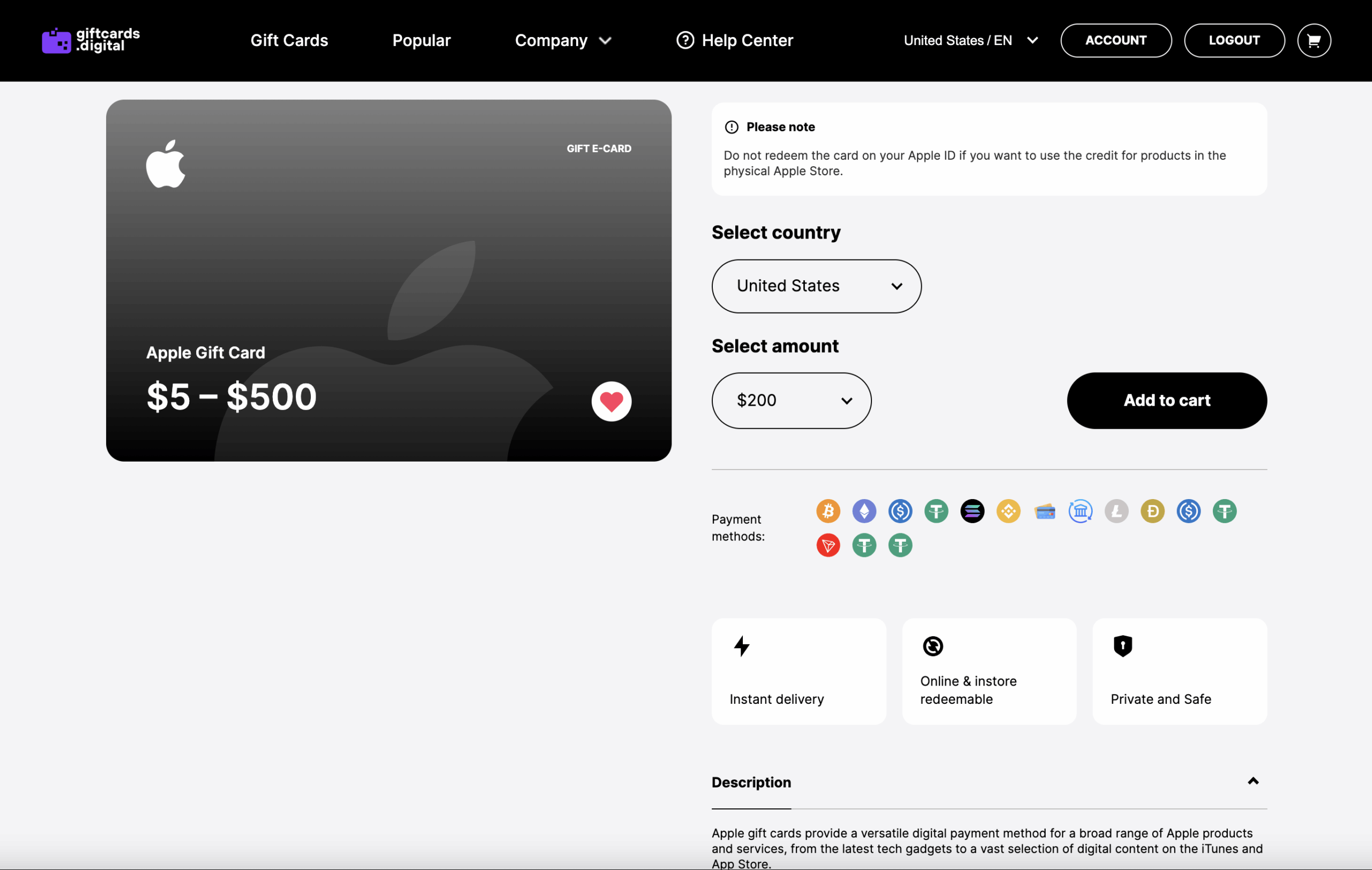Open the Help Center link
1372x870 pixels.
click(x=734, y=40)
